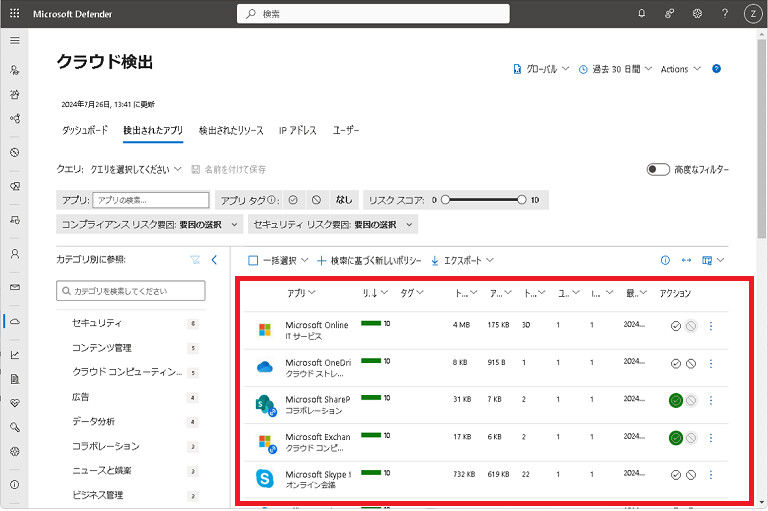Click the Skype app logo
This screenshot has height=511, width=768.
point(264,478)
